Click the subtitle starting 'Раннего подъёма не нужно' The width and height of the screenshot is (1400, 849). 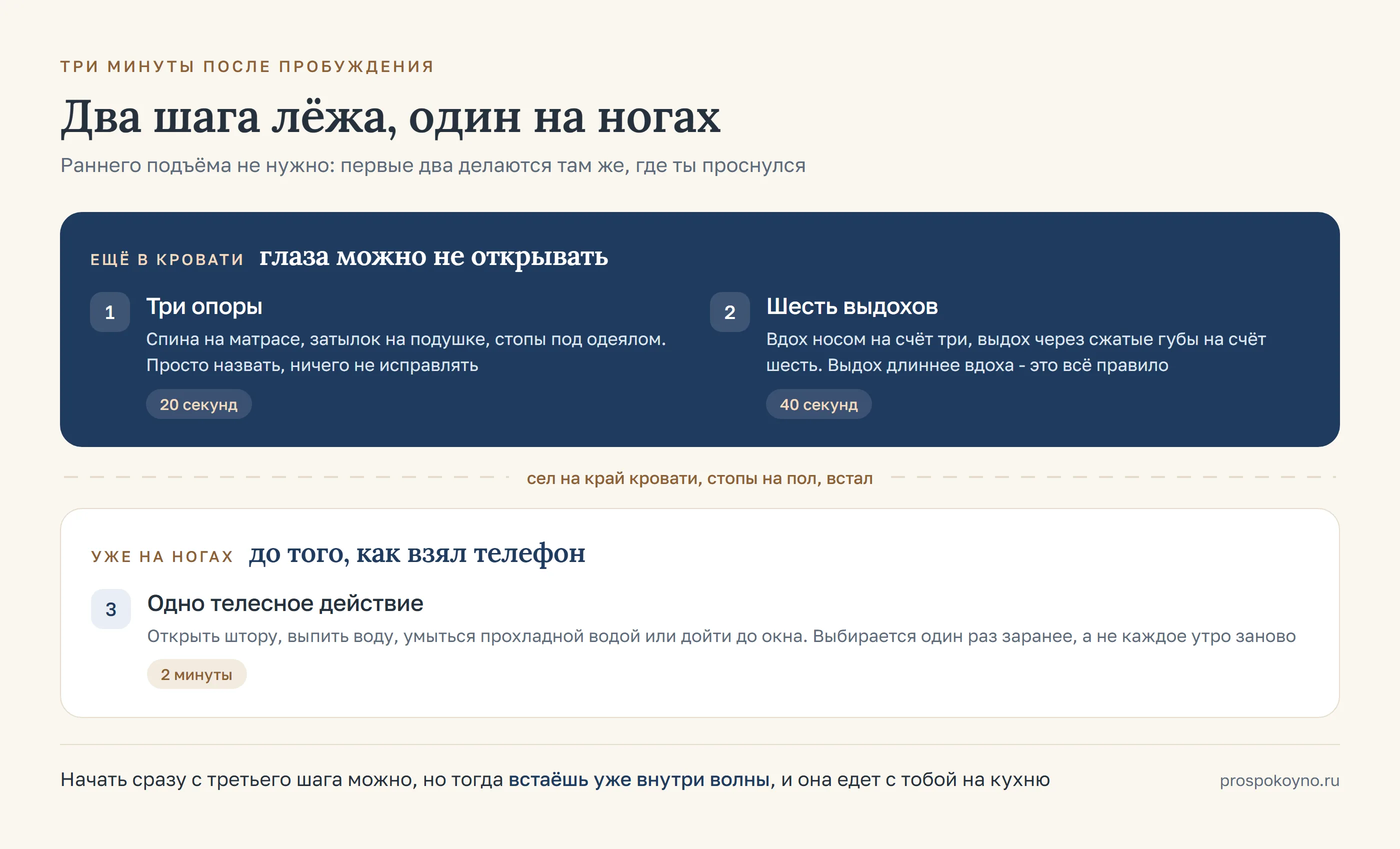(x=433, y=165)
